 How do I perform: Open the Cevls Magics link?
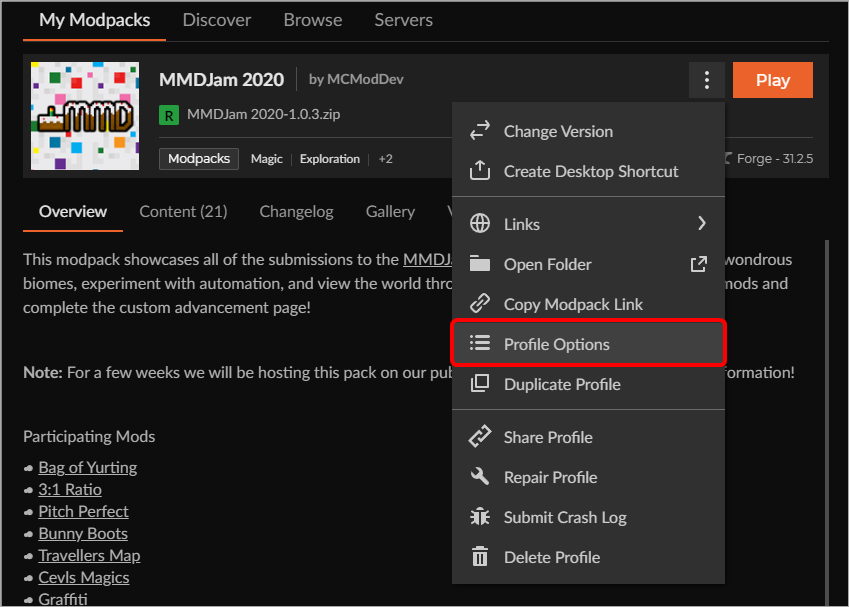pos(84,578)
